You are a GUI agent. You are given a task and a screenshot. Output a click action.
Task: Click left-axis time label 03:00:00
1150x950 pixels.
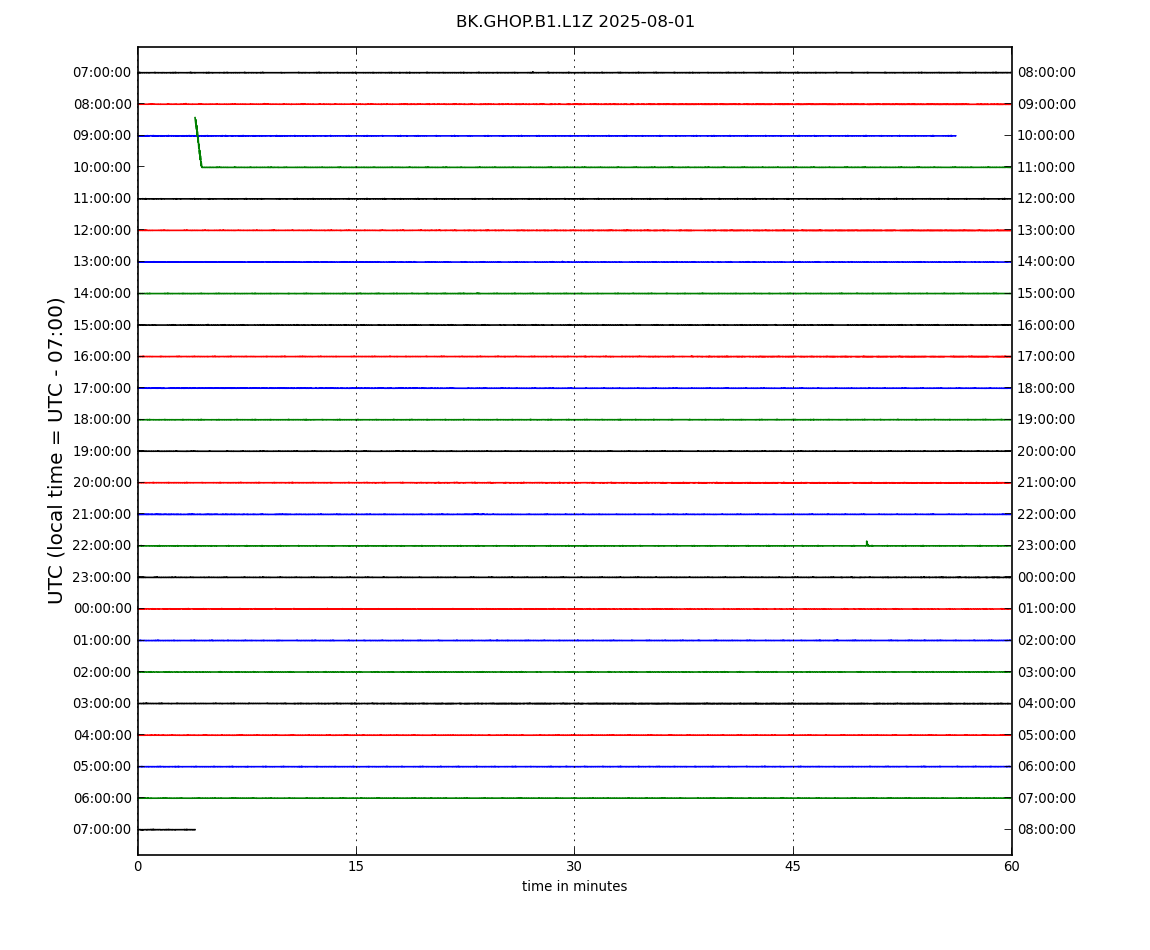103,704
